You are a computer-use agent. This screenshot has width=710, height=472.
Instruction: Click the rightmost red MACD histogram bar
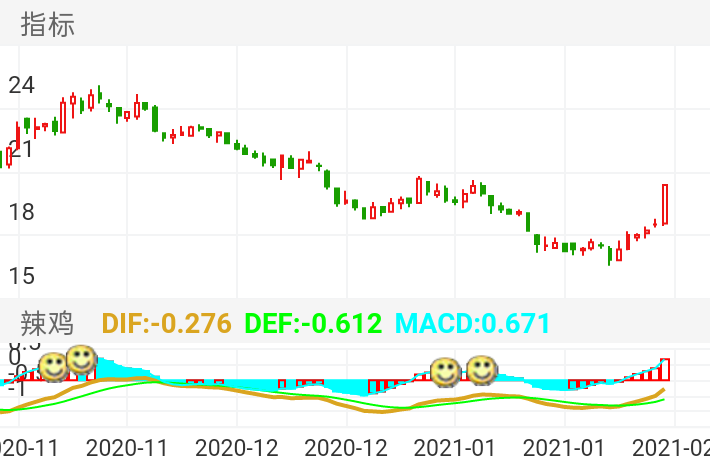pos(665,369)
